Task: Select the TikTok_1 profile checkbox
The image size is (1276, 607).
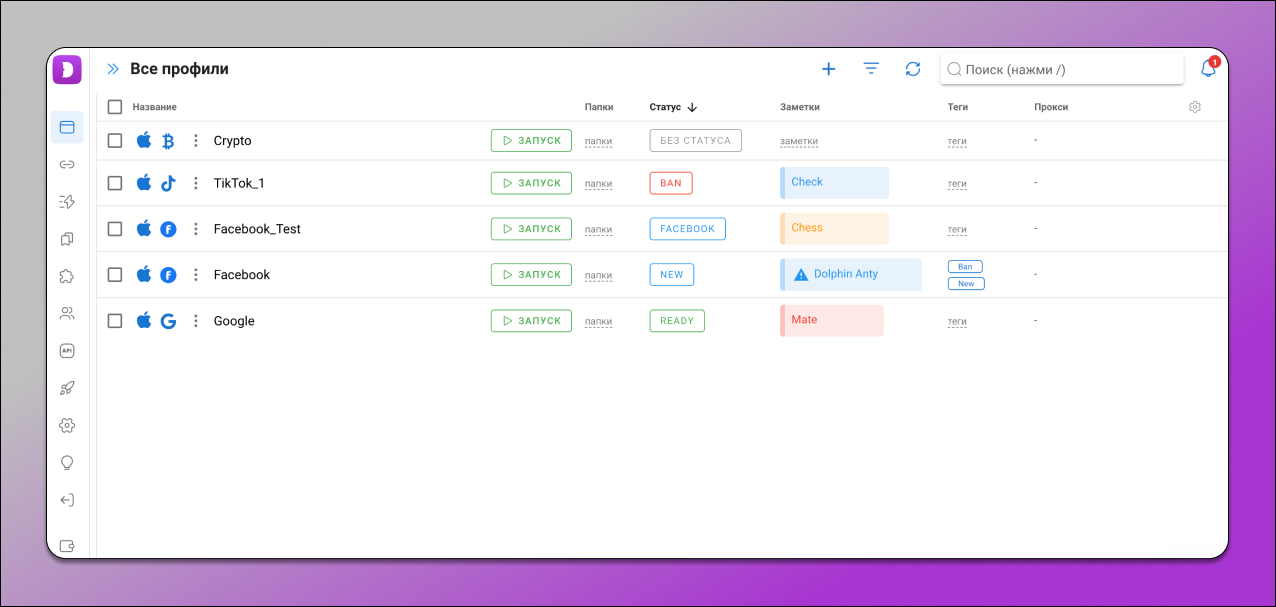Action: [115, 183]
